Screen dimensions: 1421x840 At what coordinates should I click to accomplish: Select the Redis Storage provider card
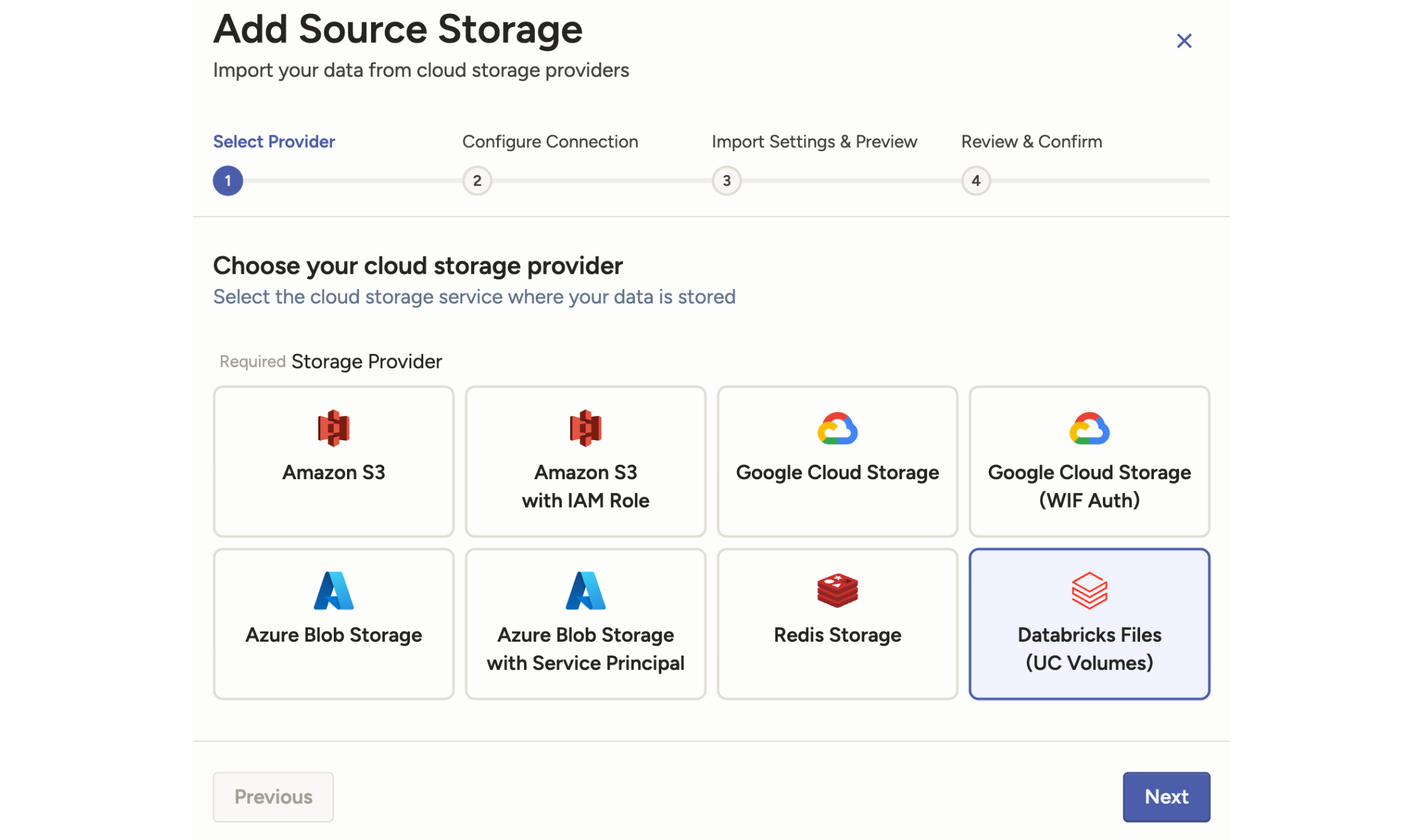pyautogui.click(x=837, y=623)
